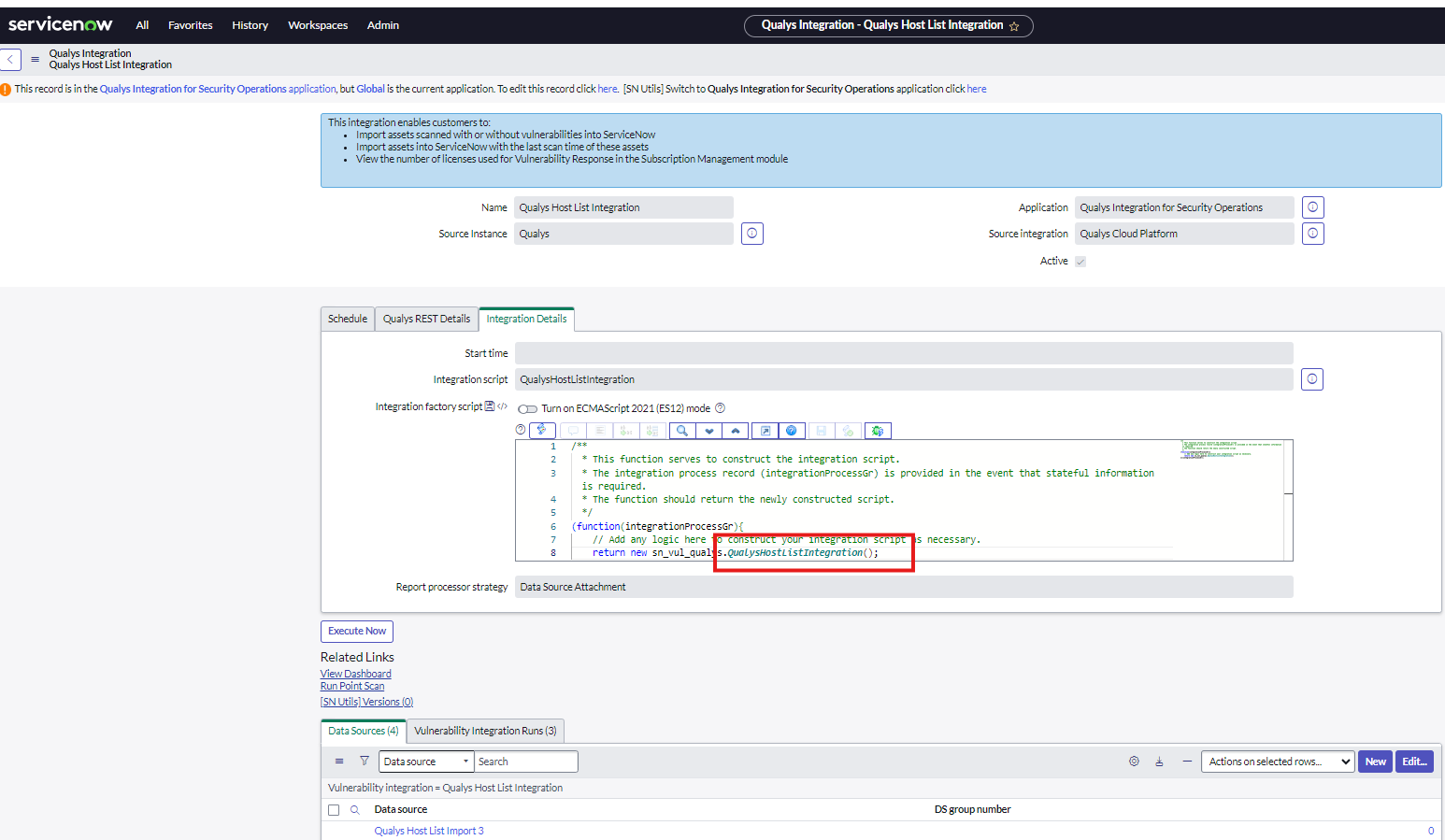Image resolution: width=1445 pixels, height=840 pixels.
Task: Open the History menu
Action: point(250,25)
